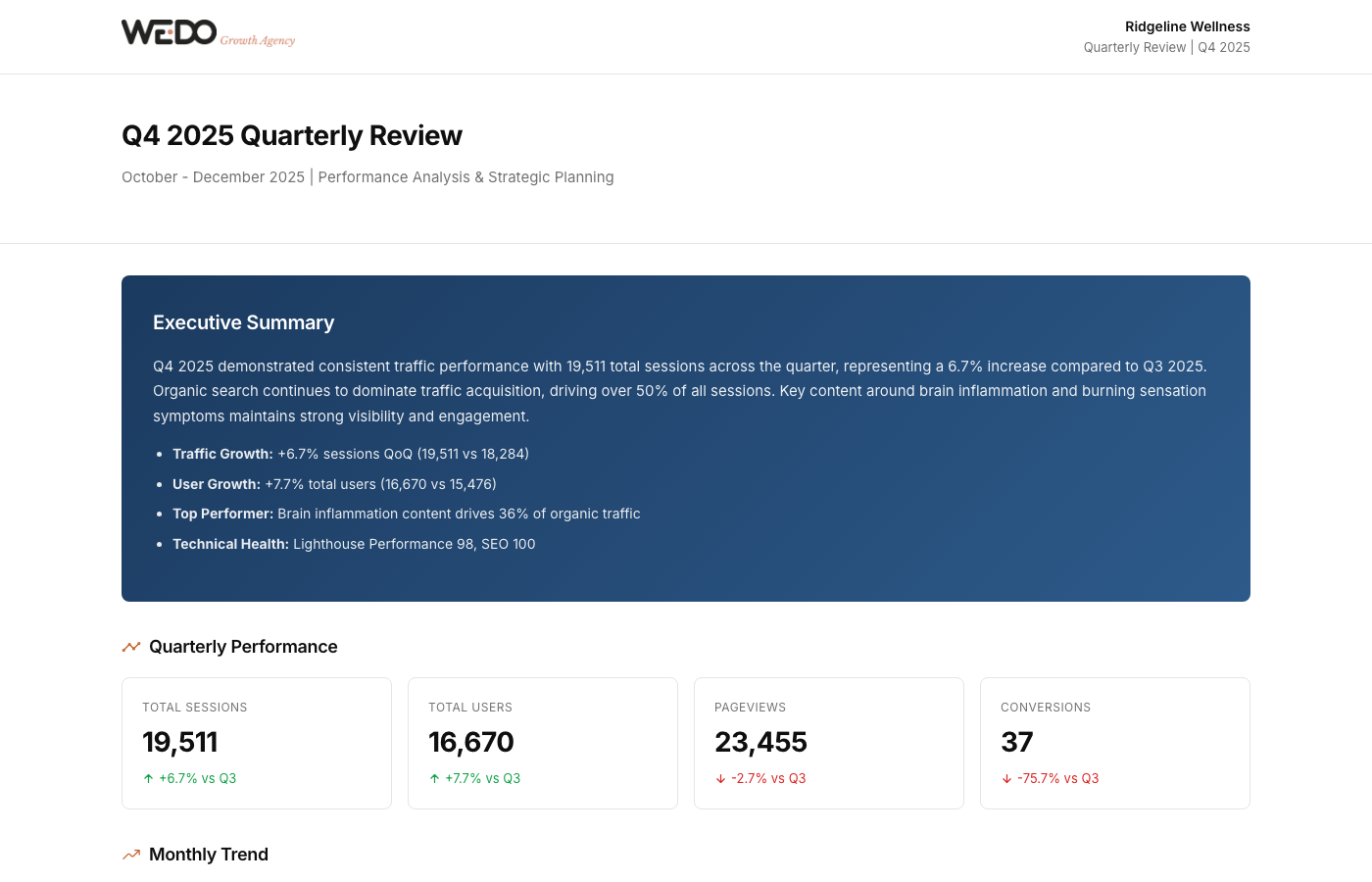
Task: Select the Conversions card value 37
Action: tap(1017, 742)
